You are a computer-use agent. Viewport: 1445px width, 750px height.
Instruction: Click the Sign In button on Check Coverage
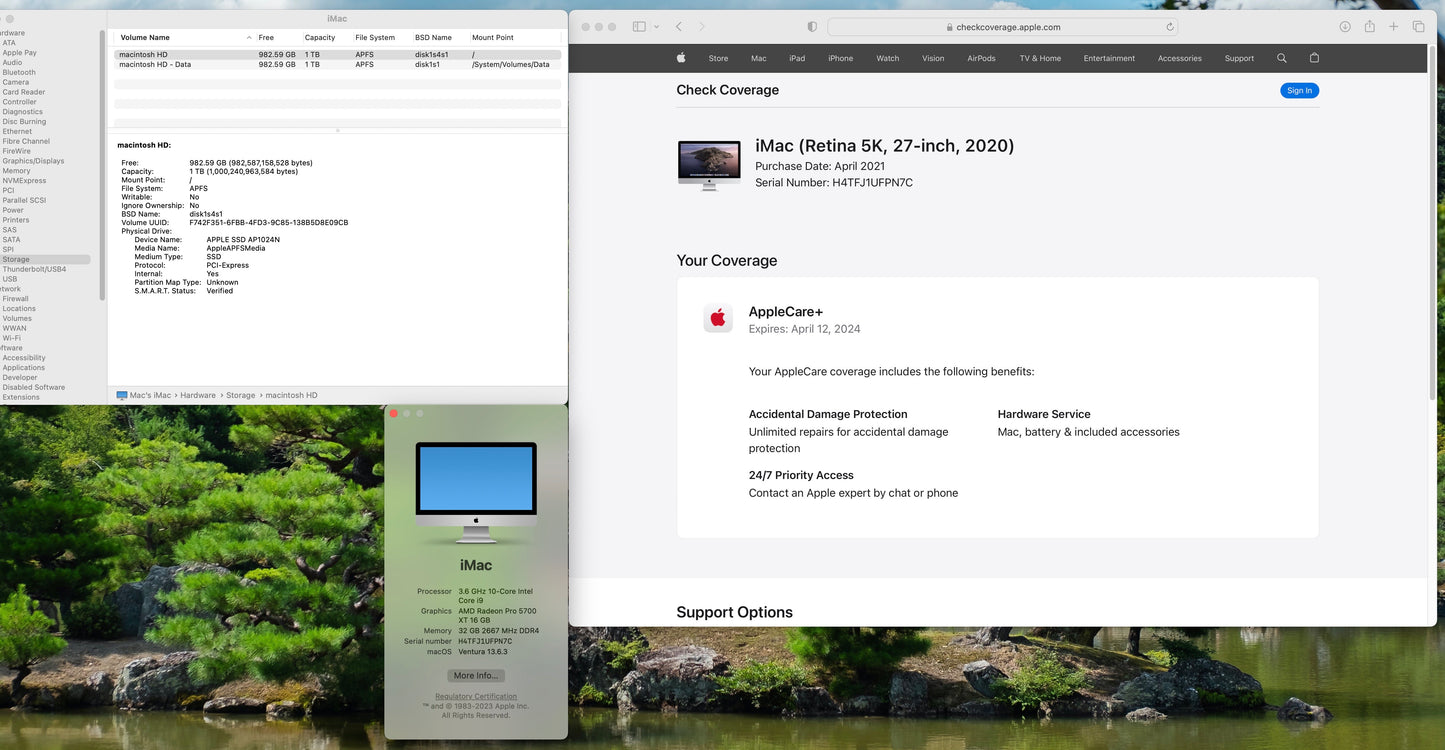click(x=1299, y=90)
